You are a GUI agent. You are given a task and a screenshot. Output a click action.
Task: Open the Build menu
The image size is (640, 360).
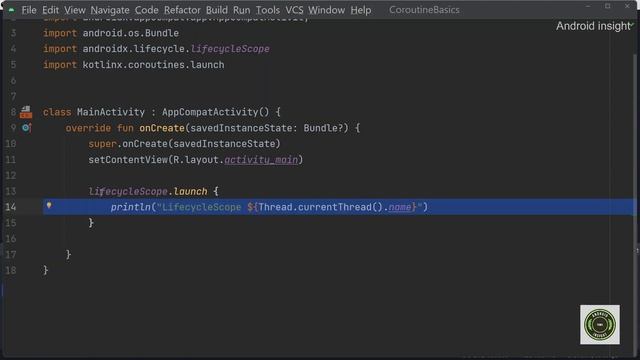216,10
